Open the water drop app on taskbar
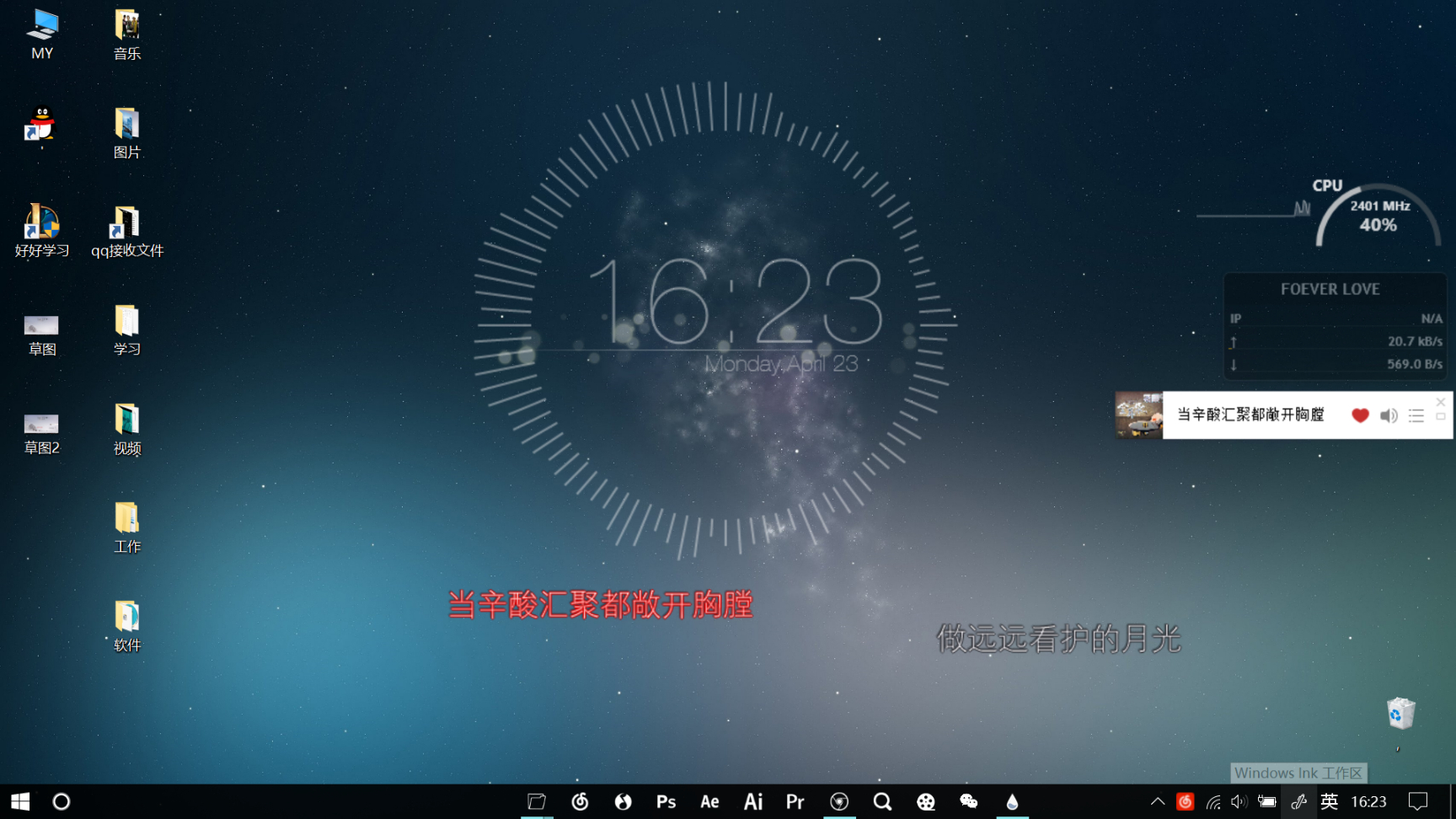The image size is (1456, 819). point(1012,801)
